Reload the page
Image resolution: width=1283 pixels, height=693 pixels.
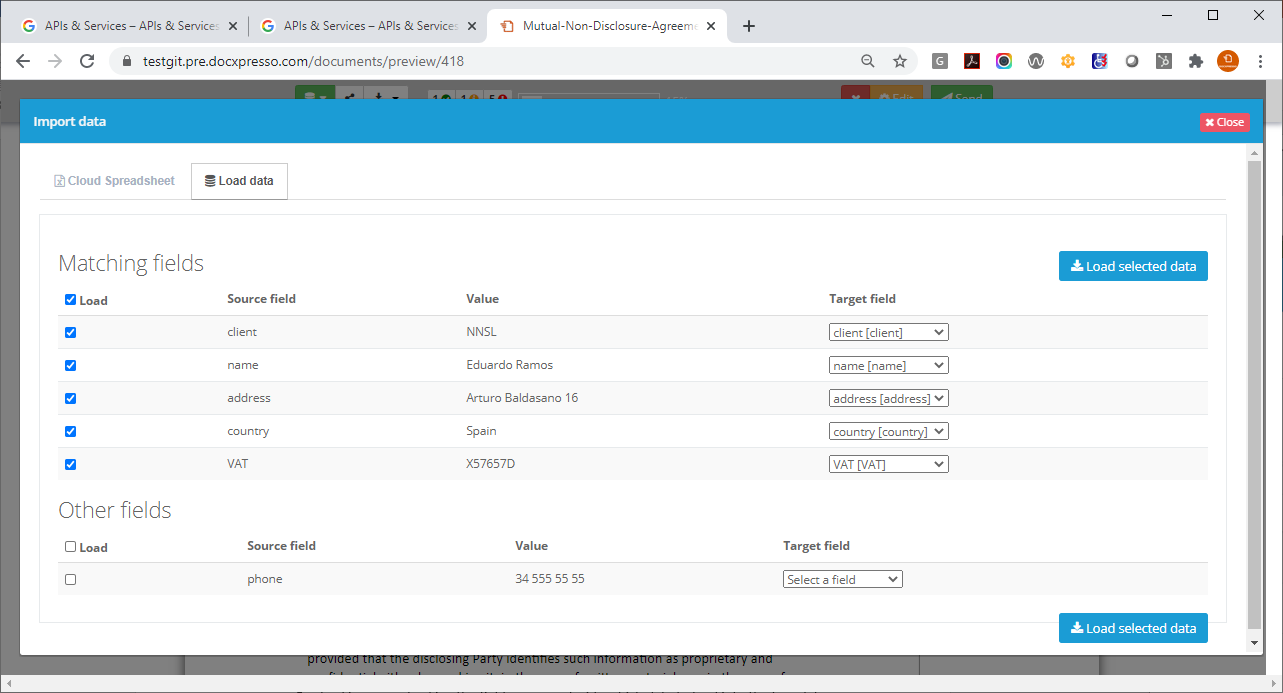click(x=87, y=61)
